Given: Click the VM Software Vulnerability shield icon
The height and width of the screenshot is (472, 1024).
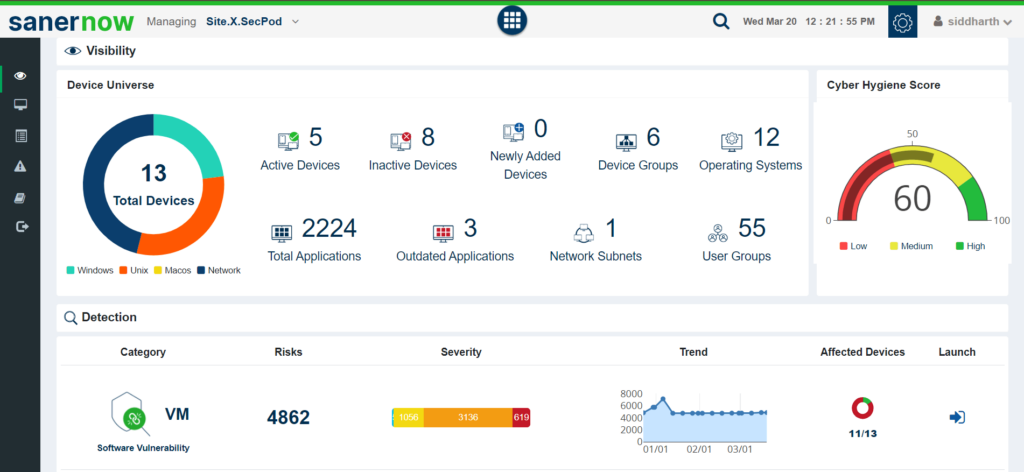Looking at the screenshot, I should click(x=131, y=414).
